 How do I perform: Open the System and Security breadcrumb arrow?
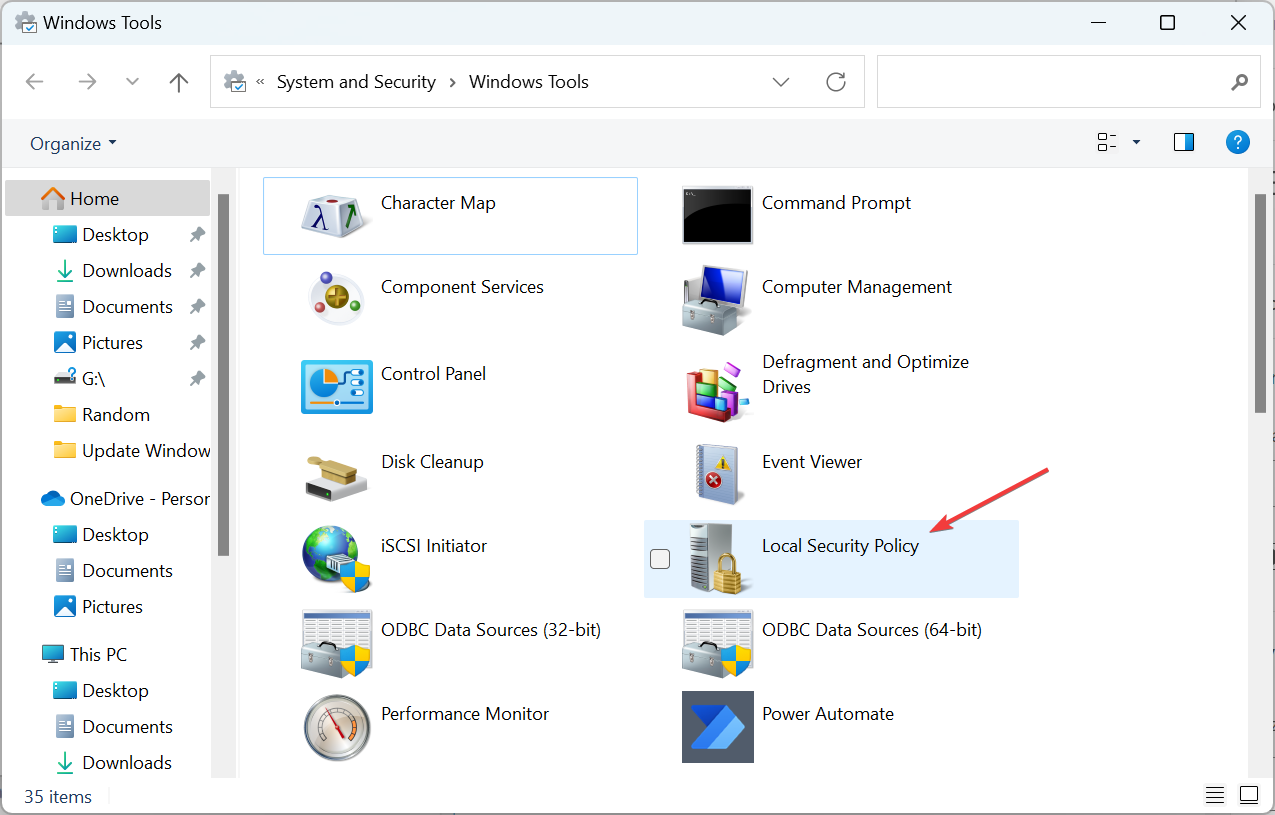point(452,82)
